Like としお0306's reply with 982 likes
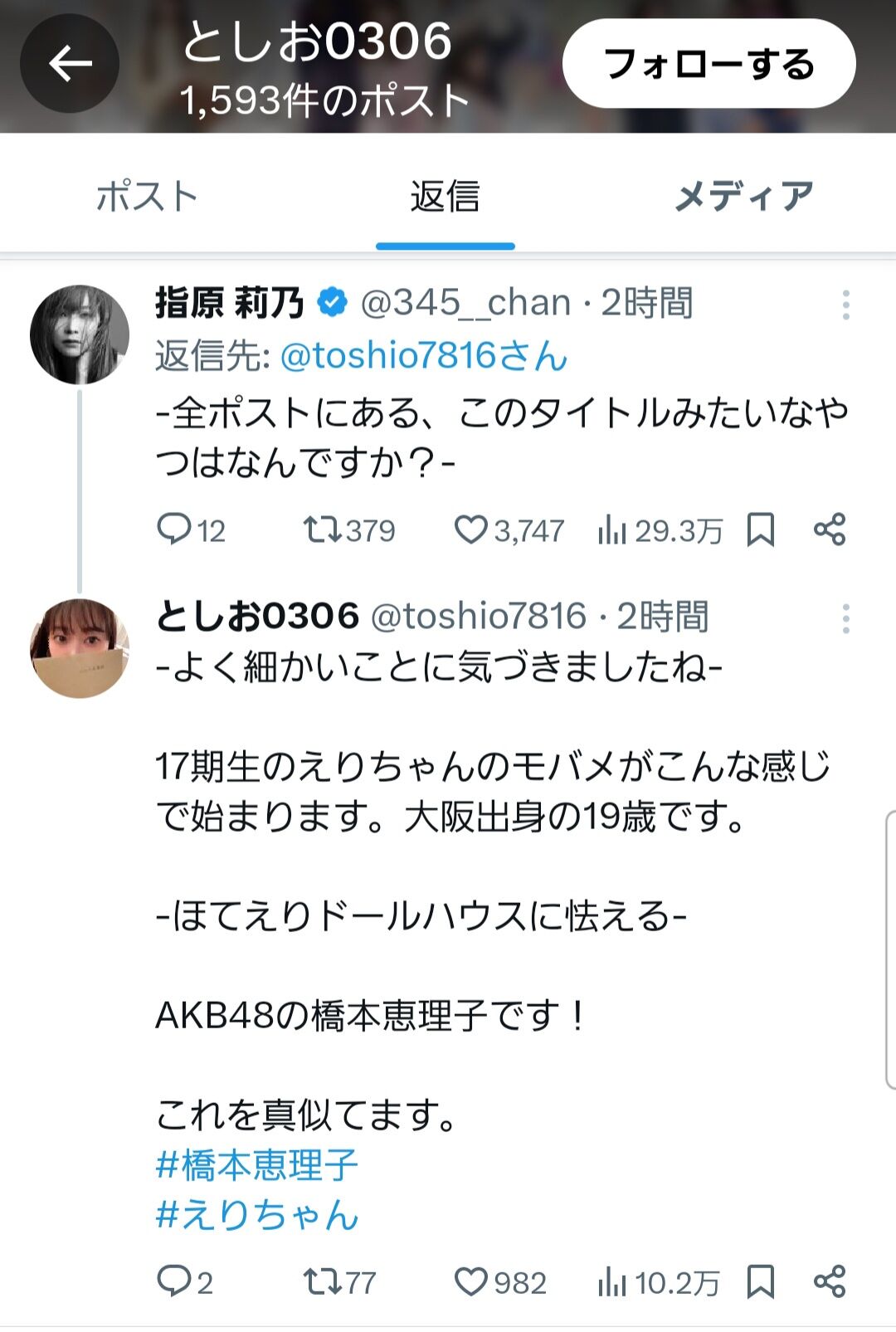Image resolution: width=896 pixels, height=1332 pixels. click(470, 1282)
